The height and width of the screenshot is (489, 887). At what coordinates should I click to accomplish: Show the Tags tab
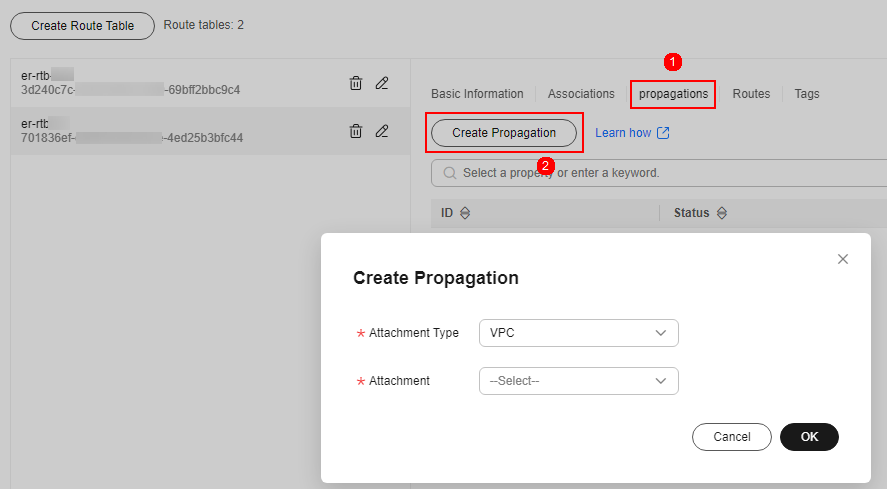(806, 94)
